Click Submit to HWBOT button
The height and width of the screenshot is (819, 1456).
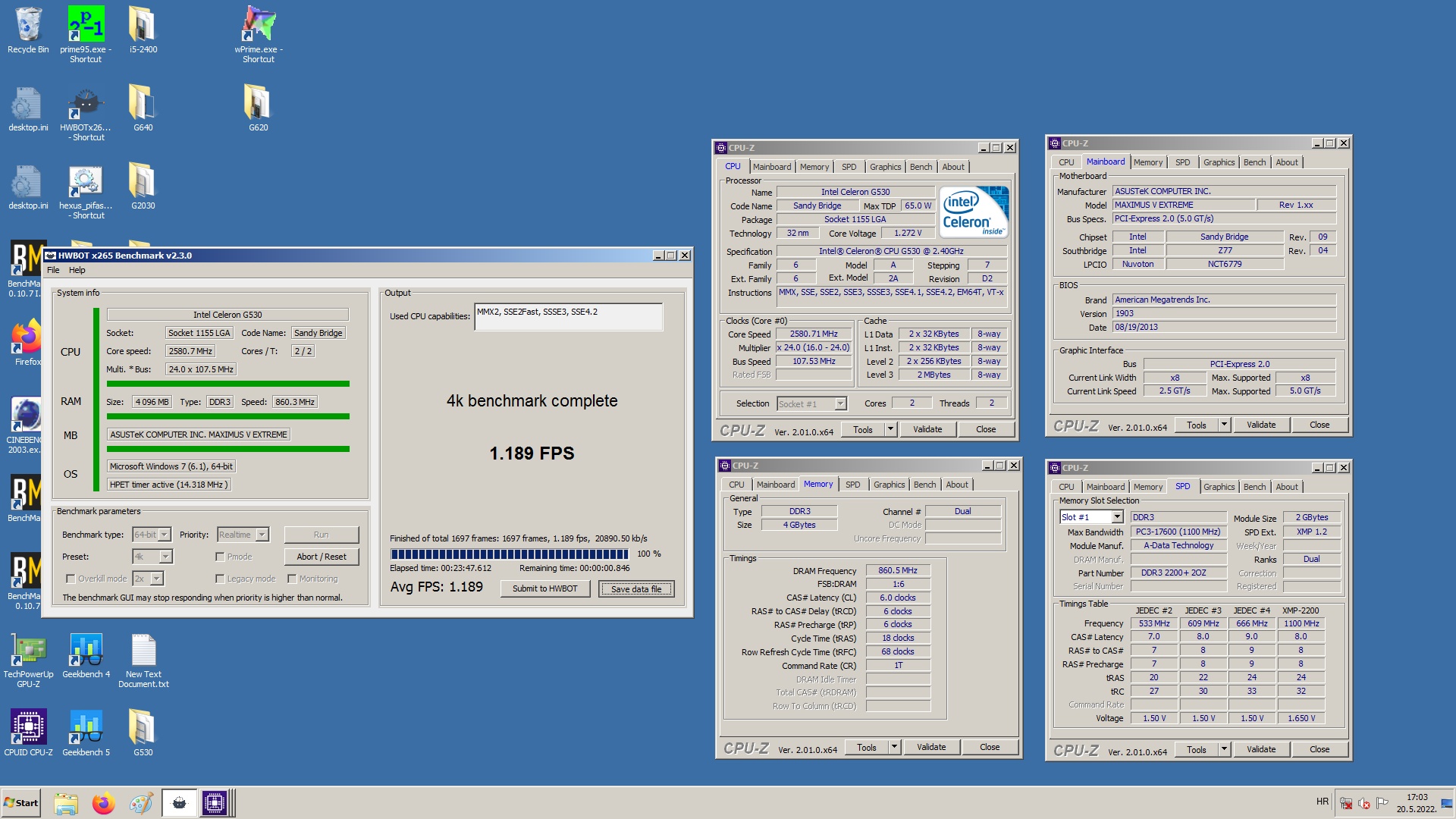point(544,588)
